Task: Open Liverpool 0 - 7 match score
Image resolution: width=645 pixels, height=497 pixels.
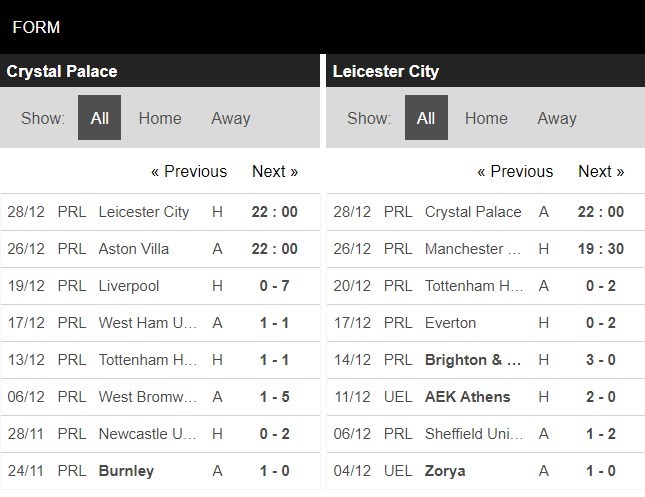Action: (x=274, y=286)
